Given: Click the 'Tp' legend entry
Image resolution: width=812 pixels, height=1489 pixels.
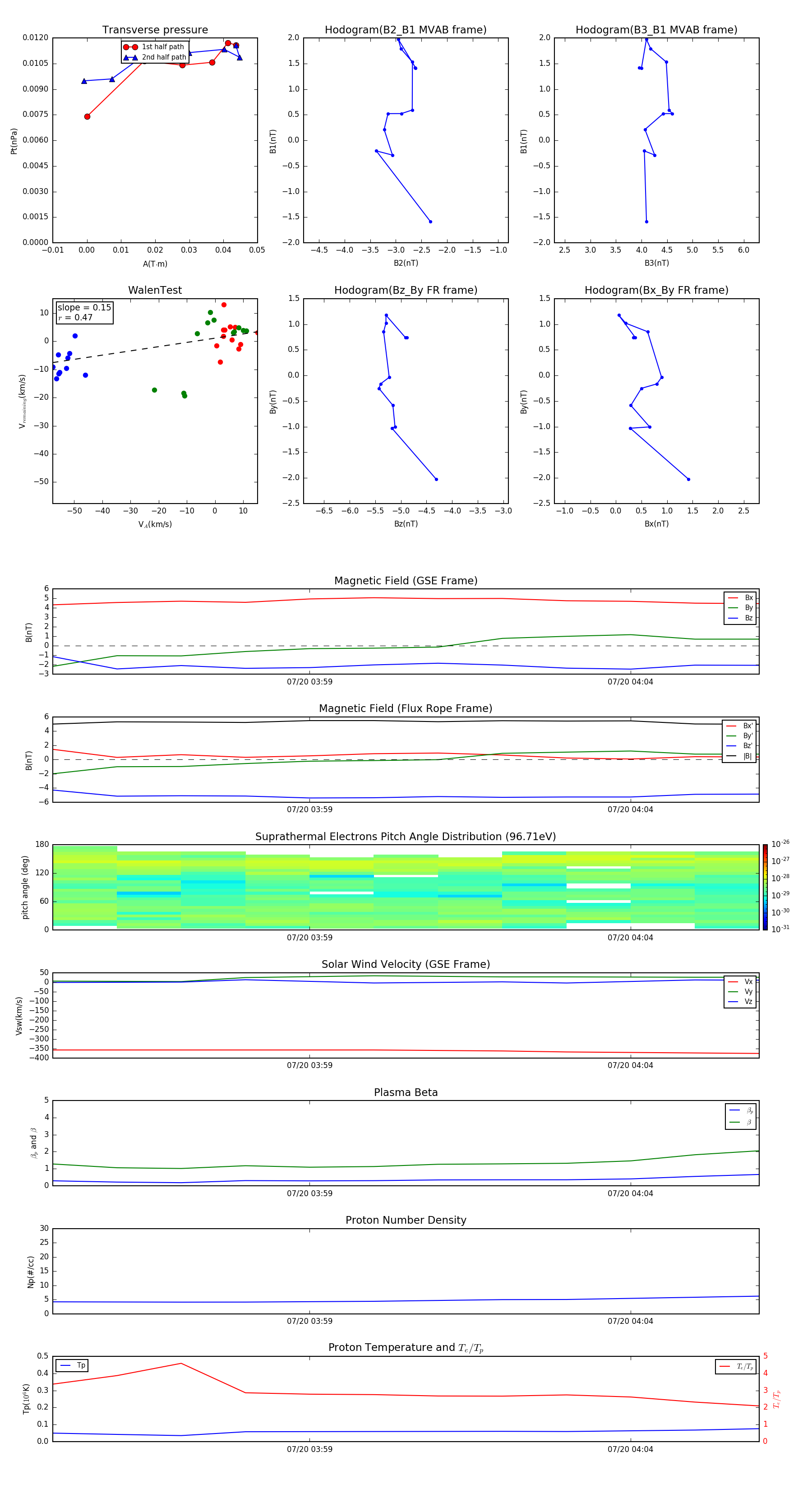Looking at the screenshot, I should coord(73,1366).
